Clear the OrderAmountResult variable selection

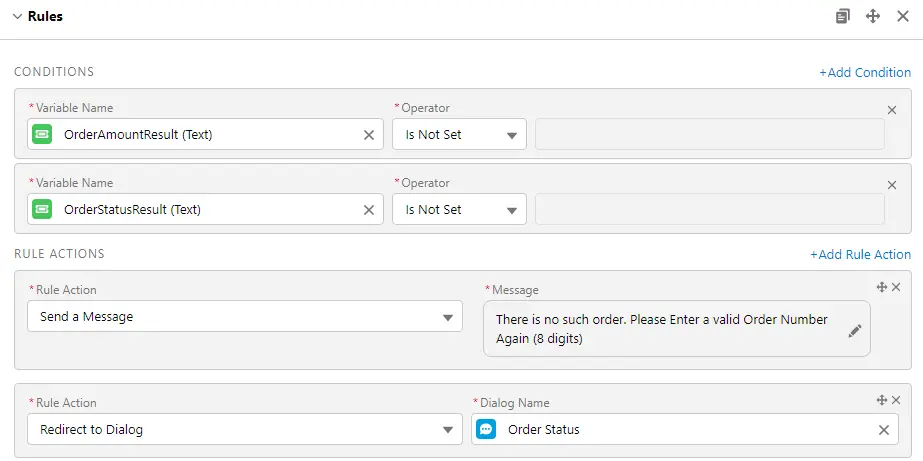click(368, 135)
